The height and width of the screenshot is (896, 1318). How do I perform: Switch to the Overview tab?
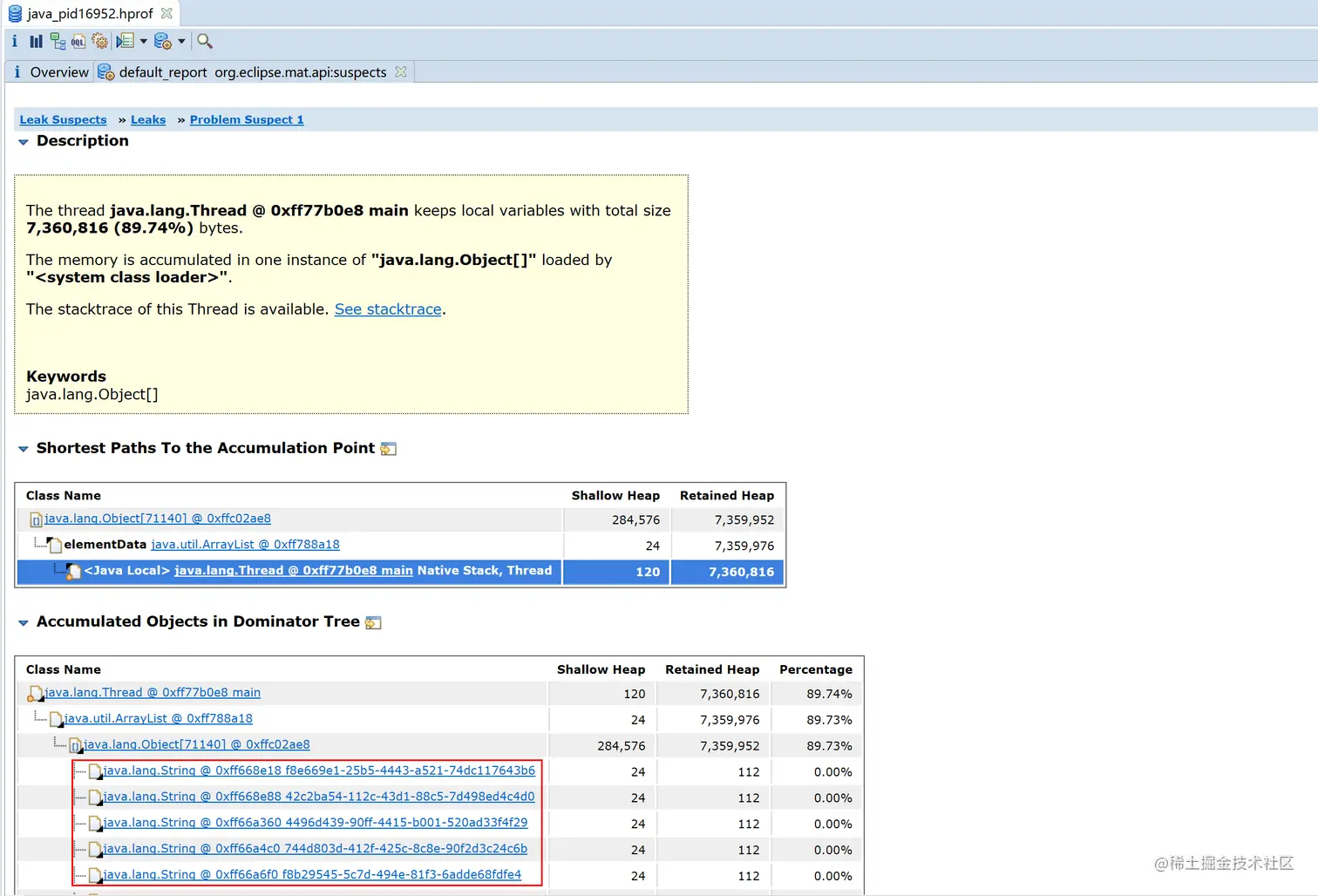coord(59,72)
